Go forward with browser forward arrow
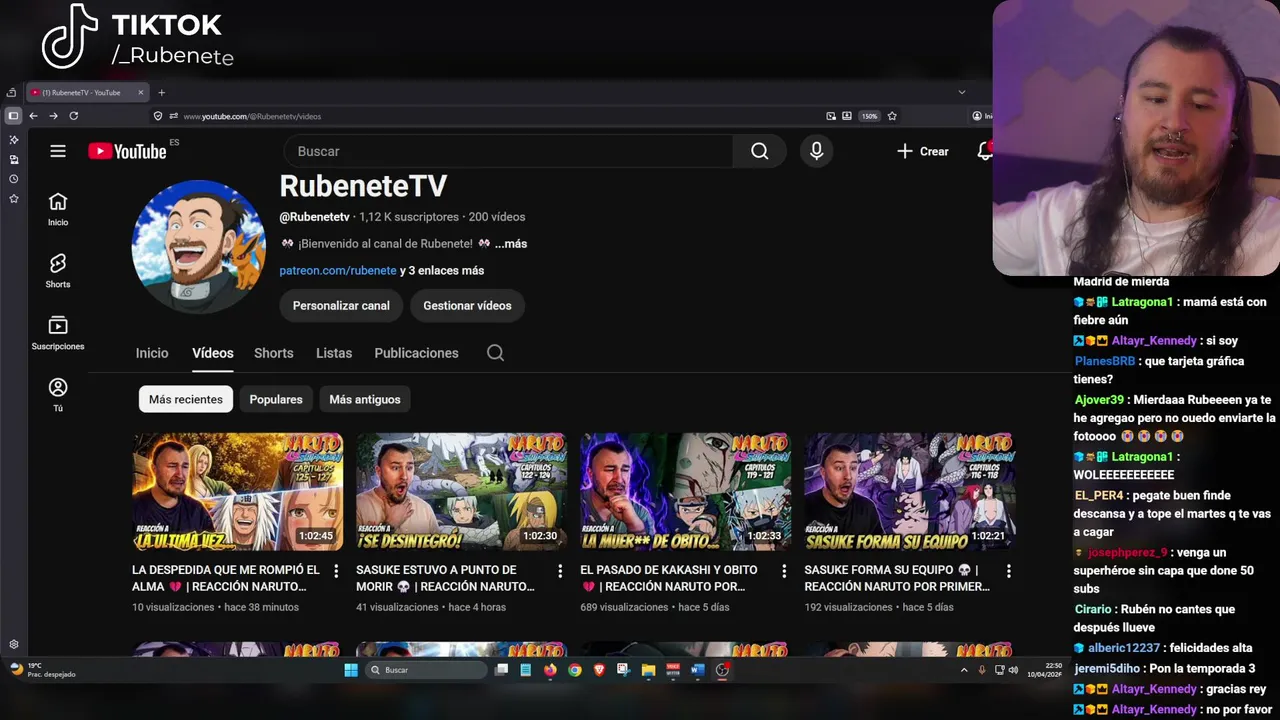The image size is (1280, 720). point(53,116)
